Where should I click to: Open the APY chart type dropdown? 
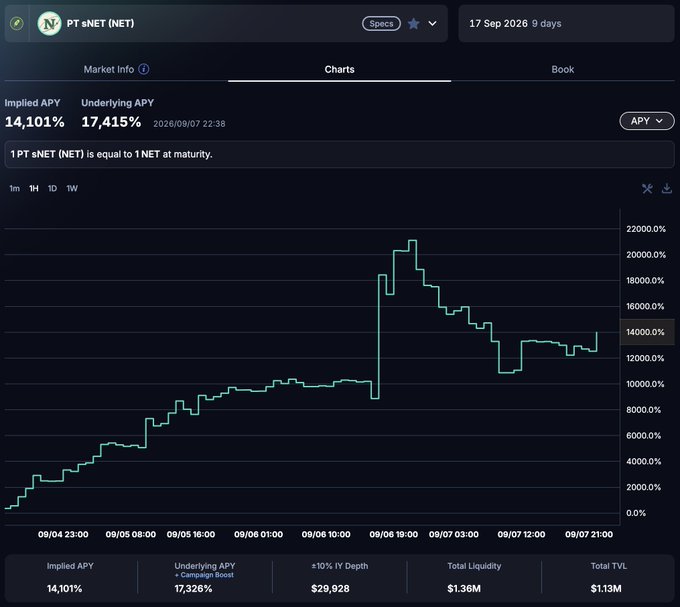pos(647,121)
